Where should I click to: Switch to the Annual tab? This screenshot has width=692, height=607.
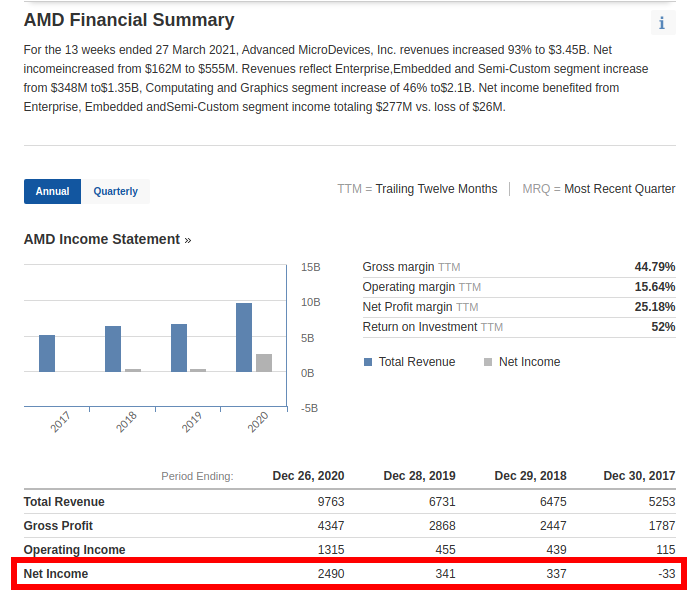tap(52, 191)
